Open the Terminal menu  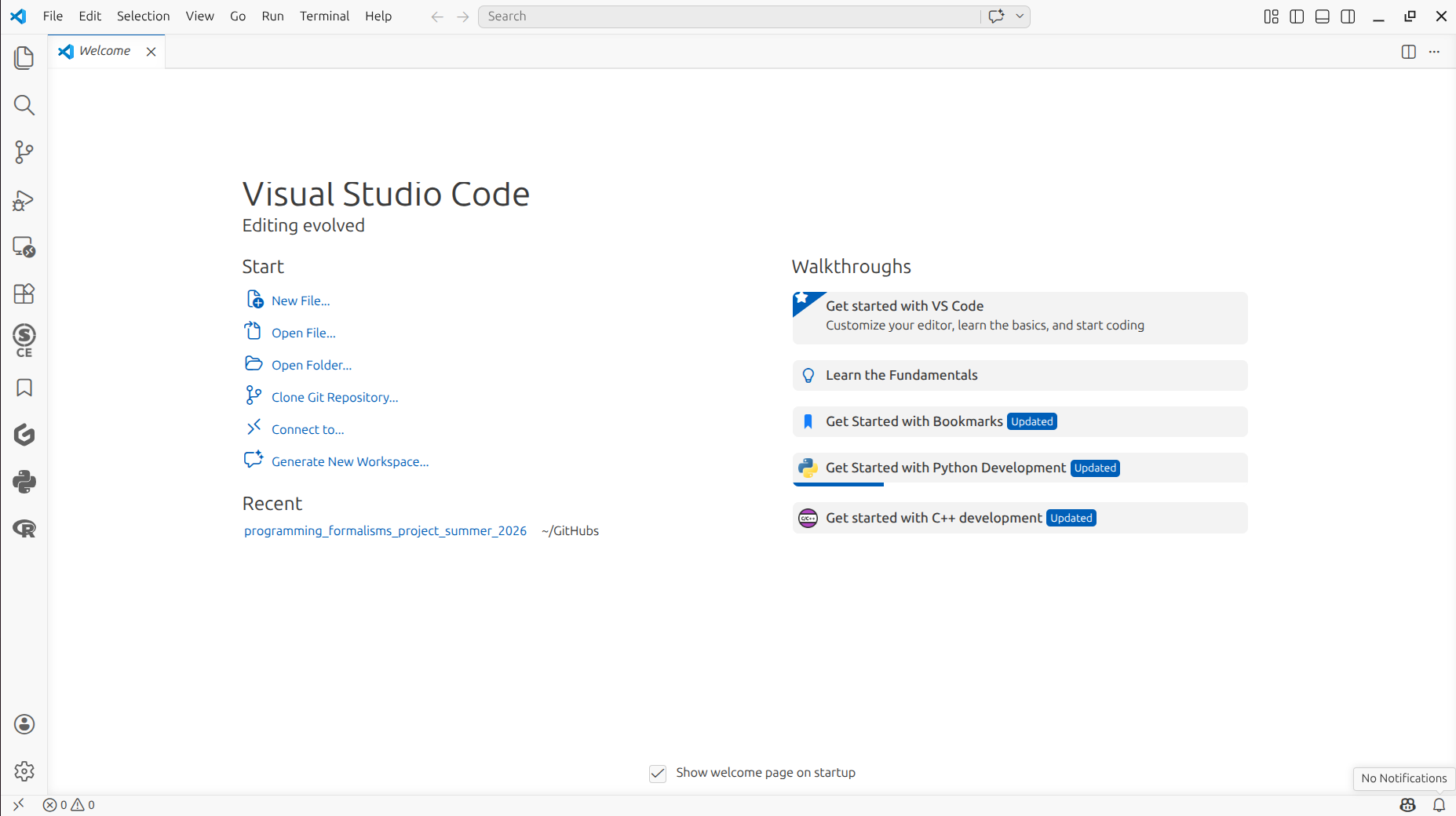(324, 16)
